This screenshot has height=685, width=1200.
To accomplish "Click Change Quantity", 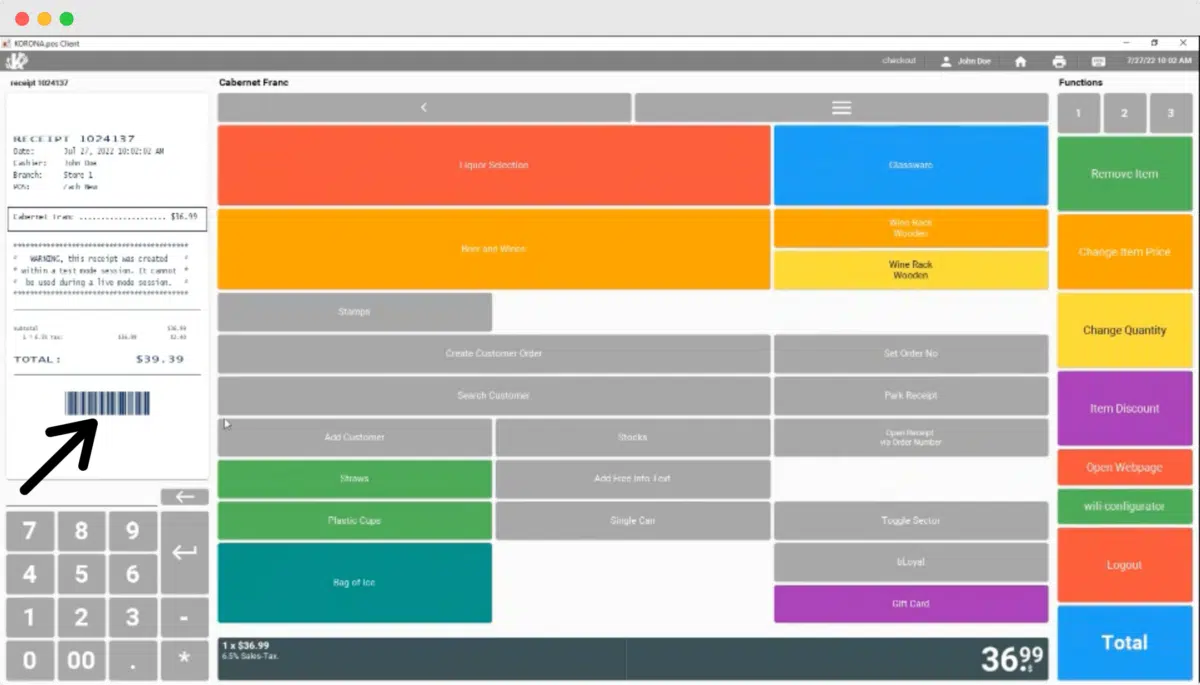I will [x=1125, y=330].
